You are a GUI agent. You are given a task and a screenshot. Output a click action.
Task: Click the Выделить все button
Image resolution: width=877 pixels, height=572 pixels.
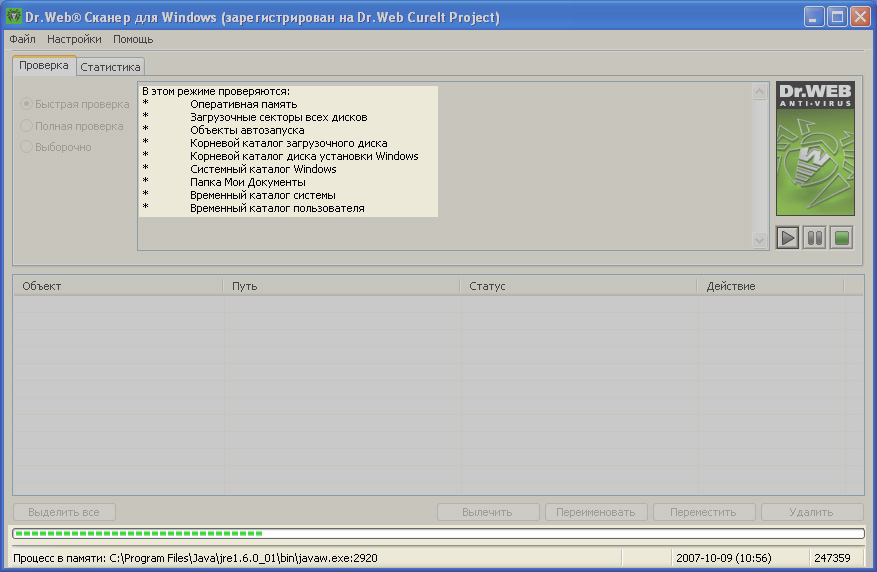coord(64,512)
